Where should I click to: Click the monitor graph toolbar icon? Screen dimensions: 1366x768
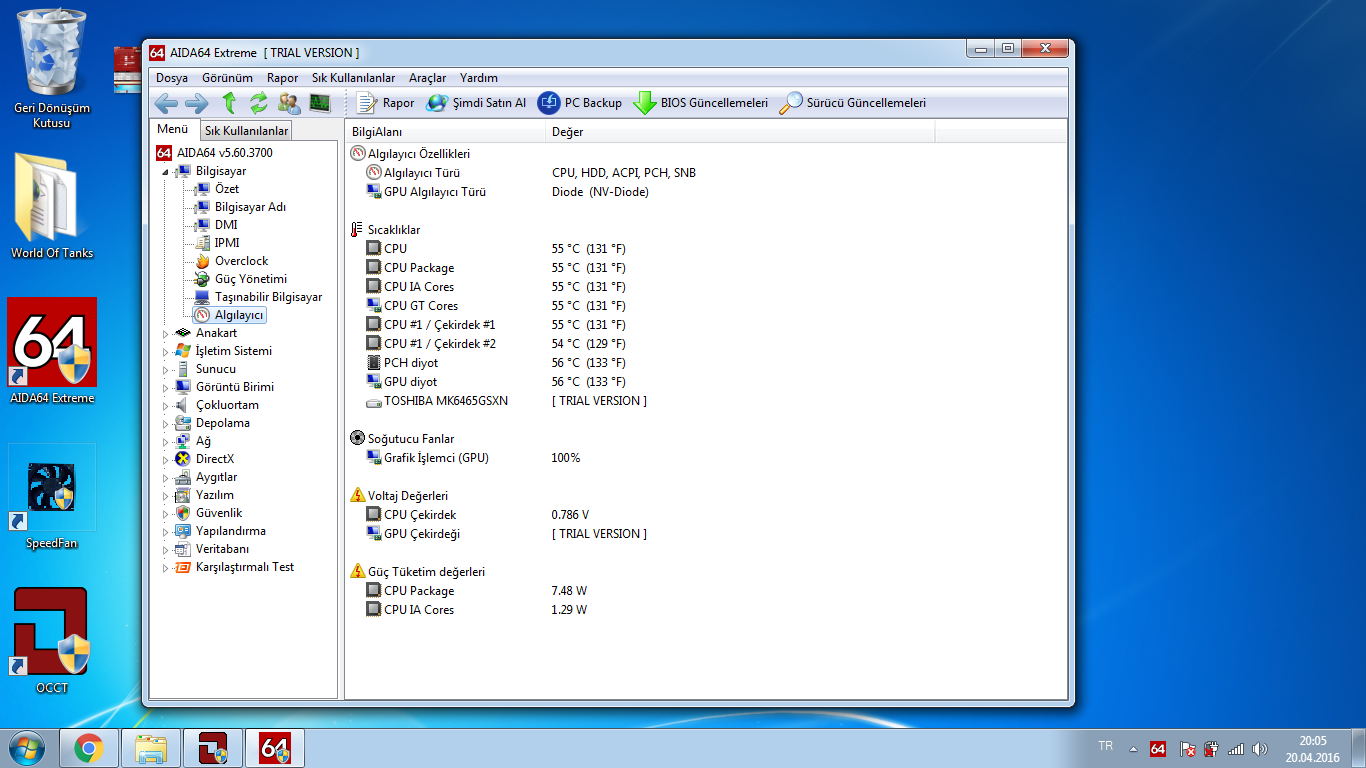point(320,102)
